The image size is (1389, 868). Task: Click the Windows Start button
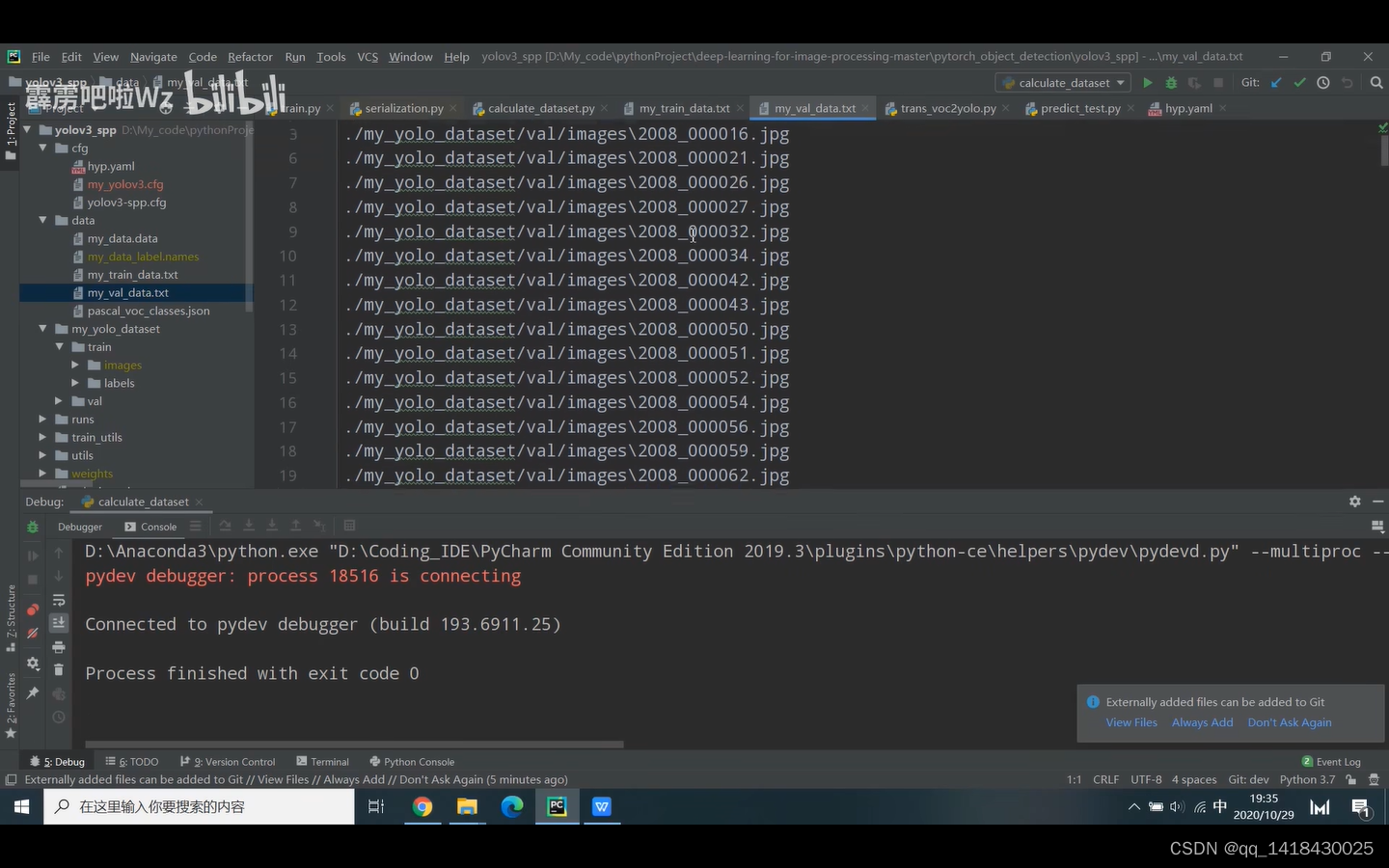click(x=21, y=806)
